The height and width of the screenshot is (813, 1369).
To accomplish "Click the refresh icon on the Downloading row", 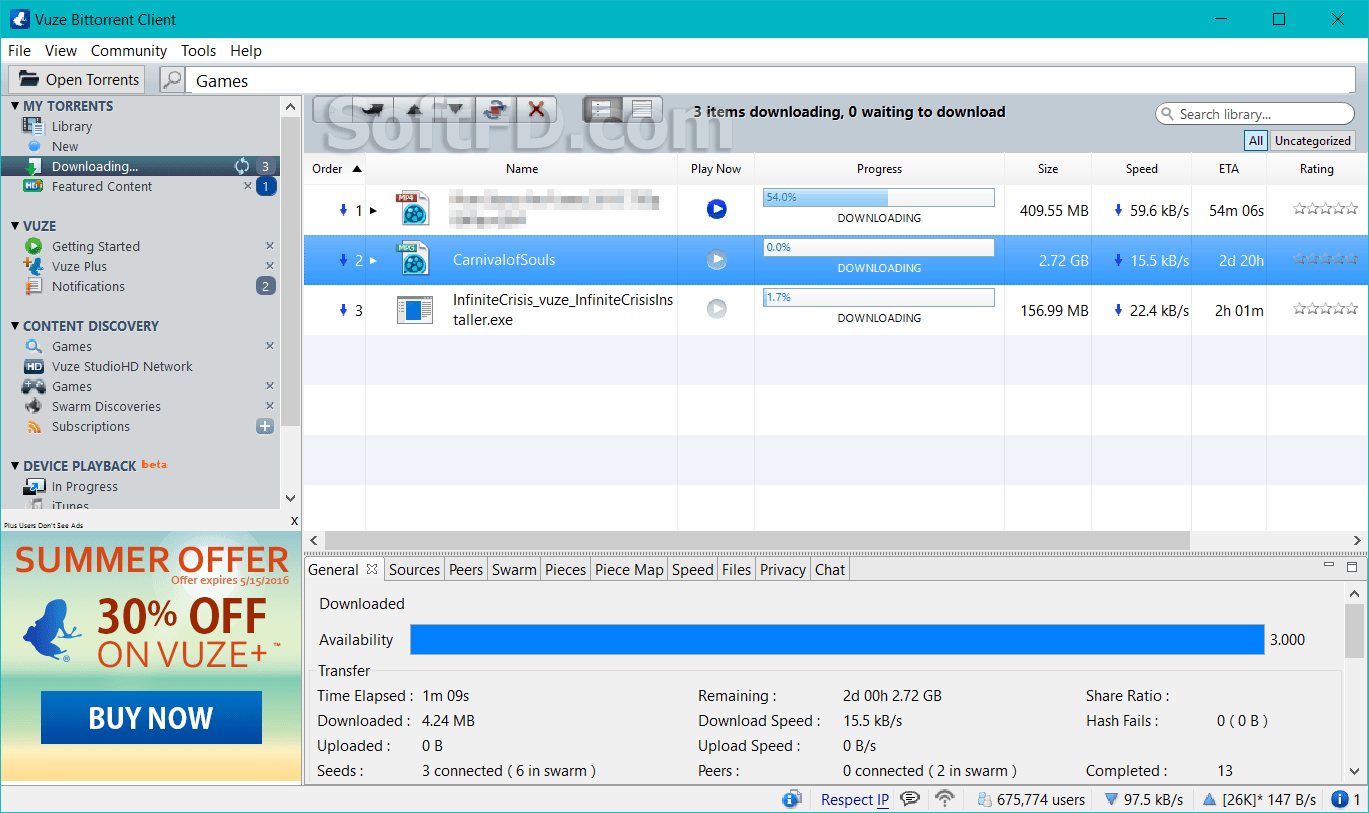I will tap(242, 166).
